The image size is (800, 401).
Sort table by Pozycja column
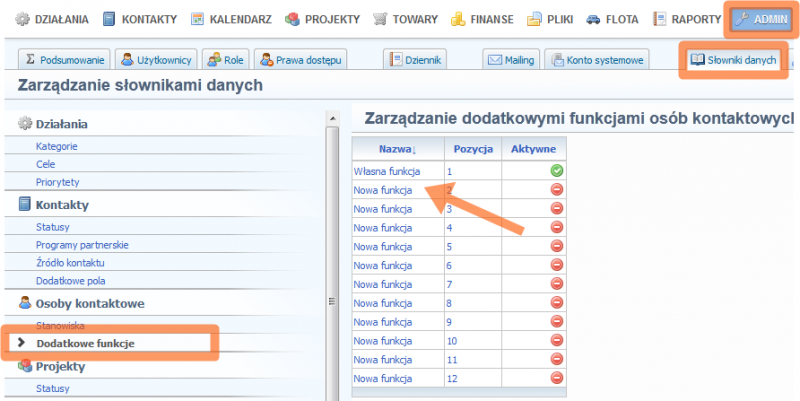pos(472,148)
